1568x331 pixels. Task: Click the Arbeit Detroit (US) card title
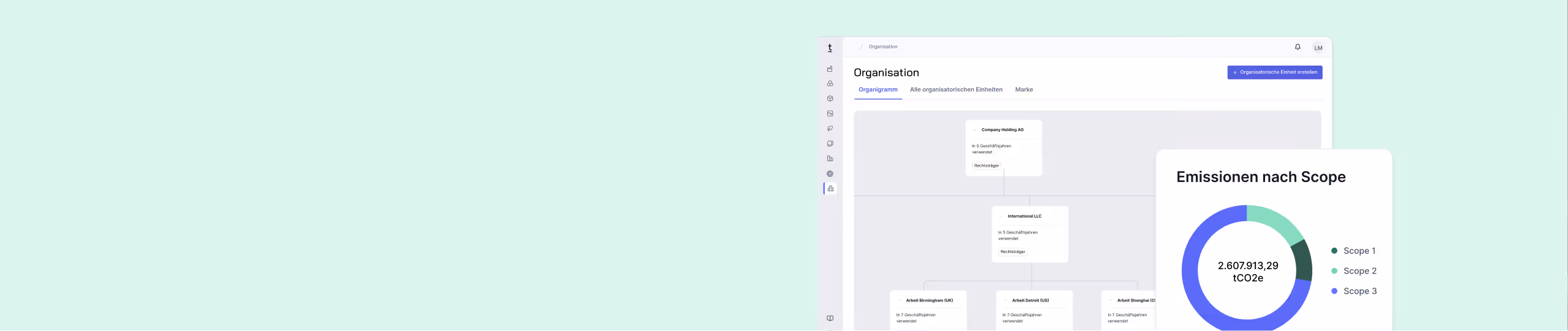click(x=1031, y=300)
